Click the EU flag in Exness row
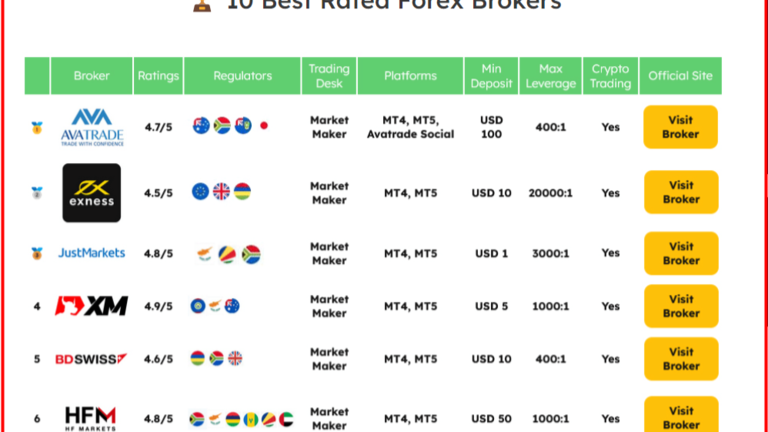Viewport: 768px width, 432px height. (x=200, y=192)
